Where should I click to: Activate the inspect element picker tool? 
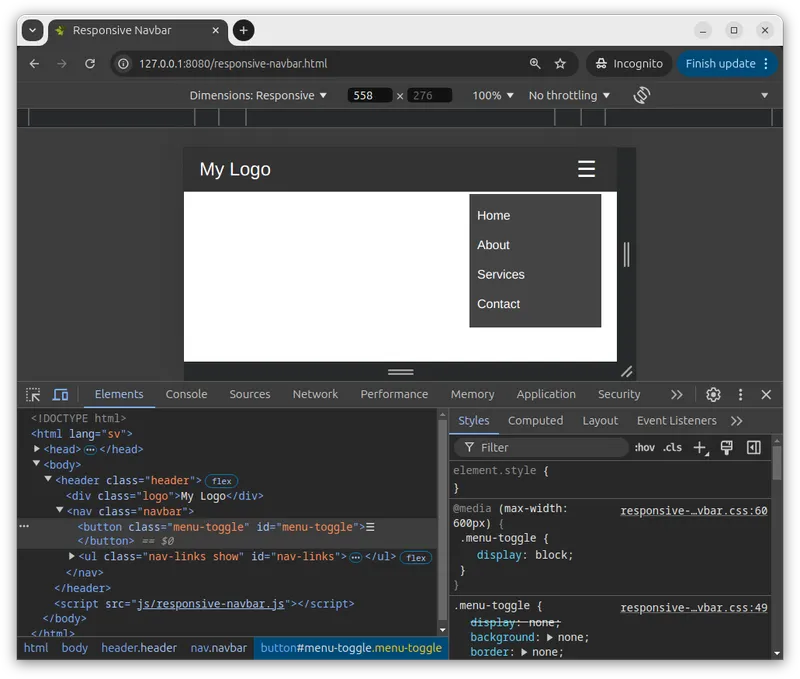click(x=33, y=395)
